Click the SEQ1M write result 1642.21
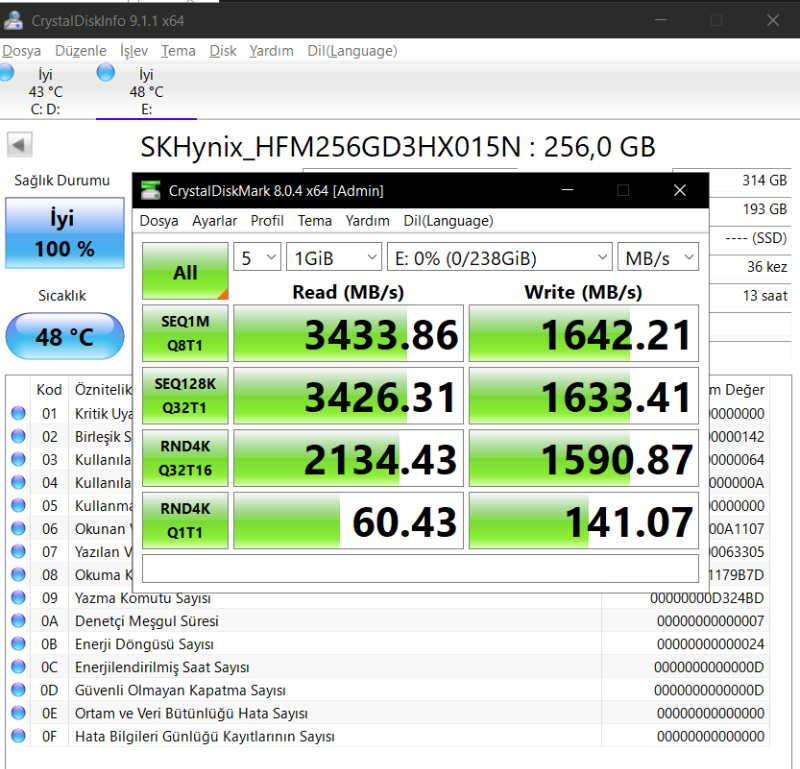 coord(584,333)
